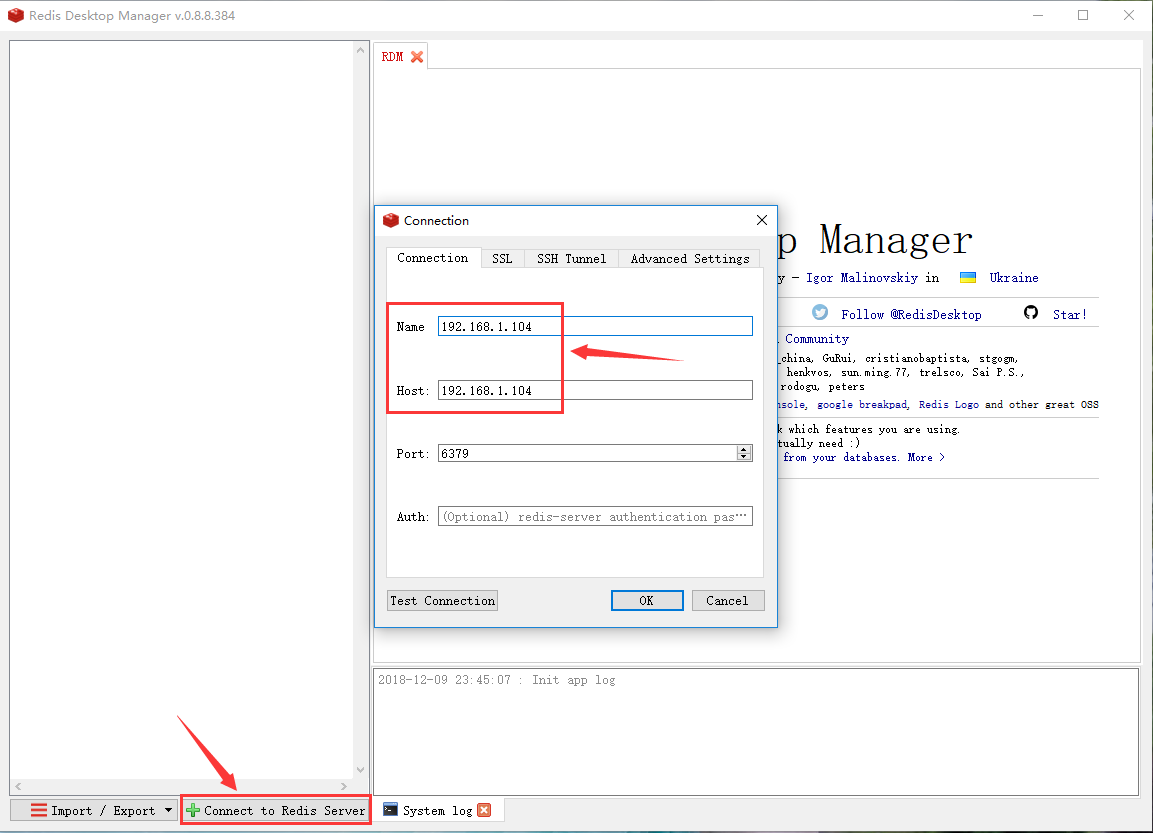Click horizontal scrollbar right arrow
1153x833 pixels.
pyautogui.click(x=343, y=786)
